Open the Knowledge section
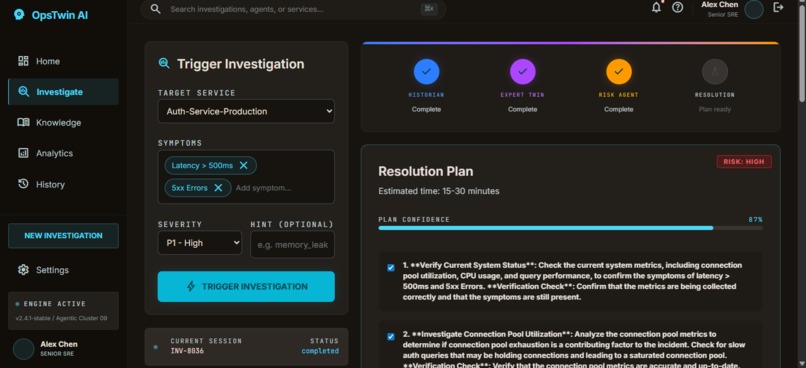 (63, 123)
